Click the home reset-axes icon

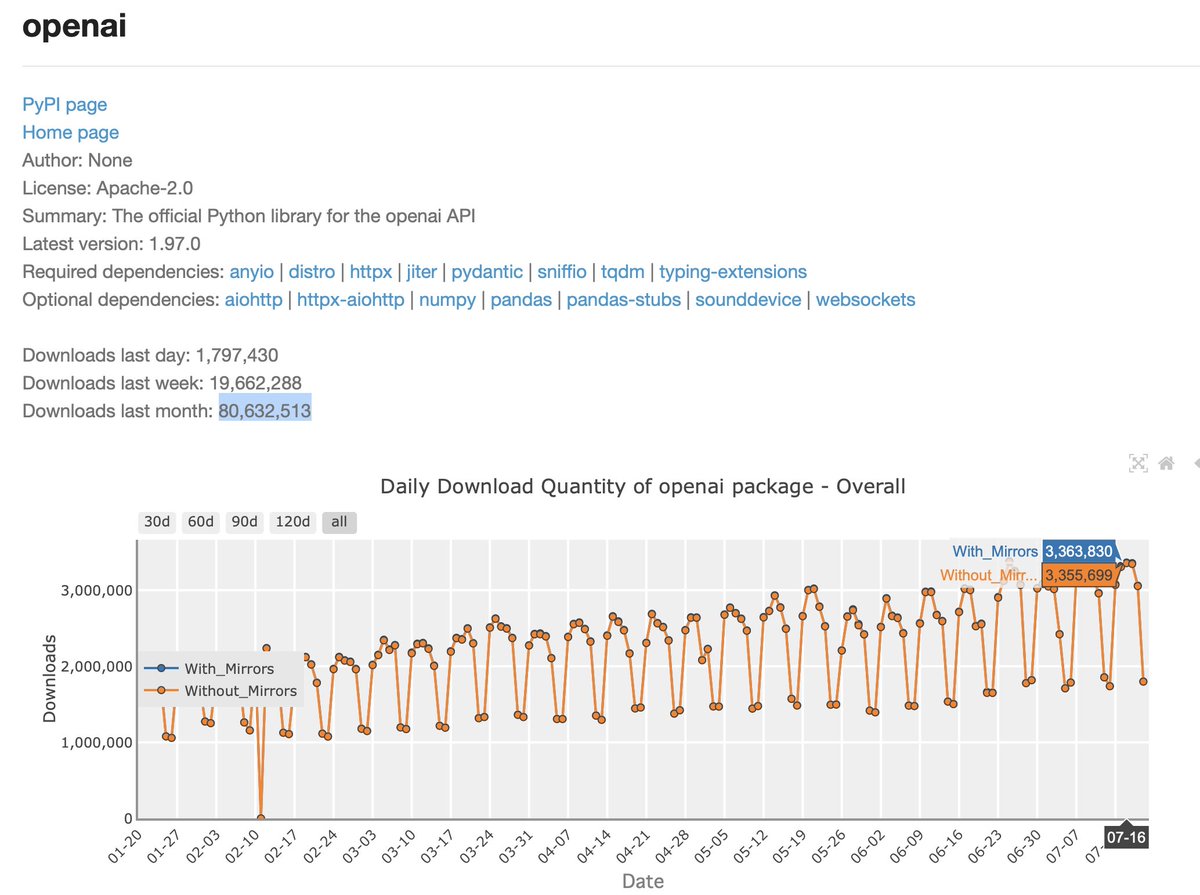click(1165, 463)
